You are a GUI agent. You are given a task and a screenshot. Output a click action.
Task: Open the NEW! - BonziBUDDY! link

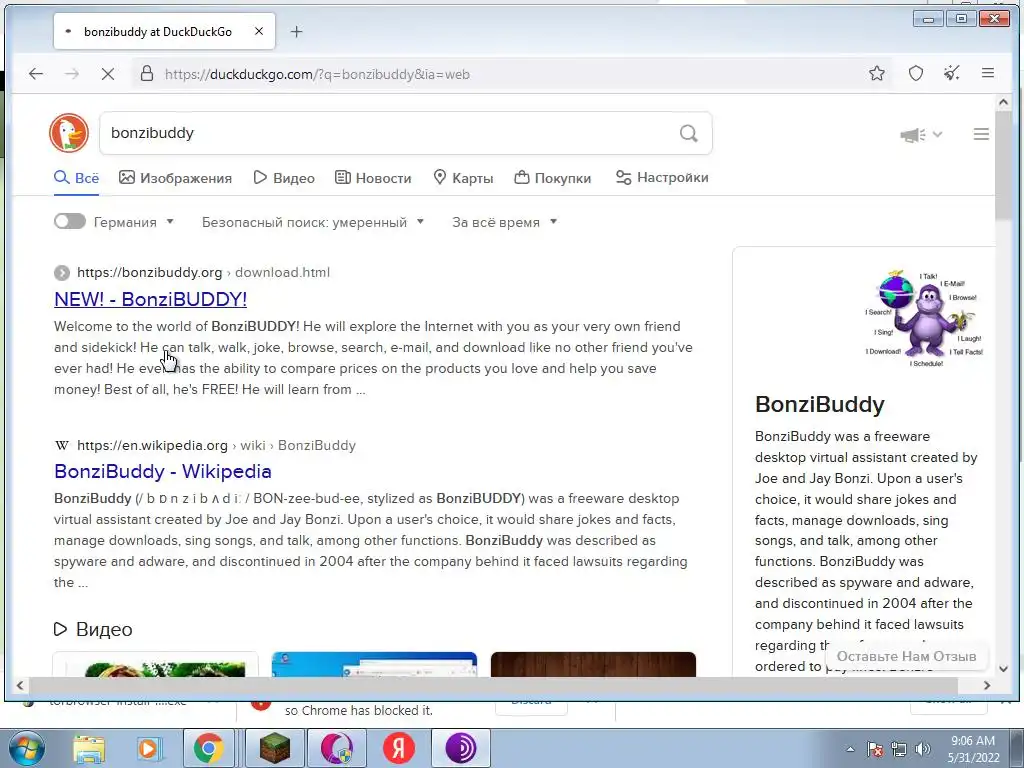[x=150, y=299]
